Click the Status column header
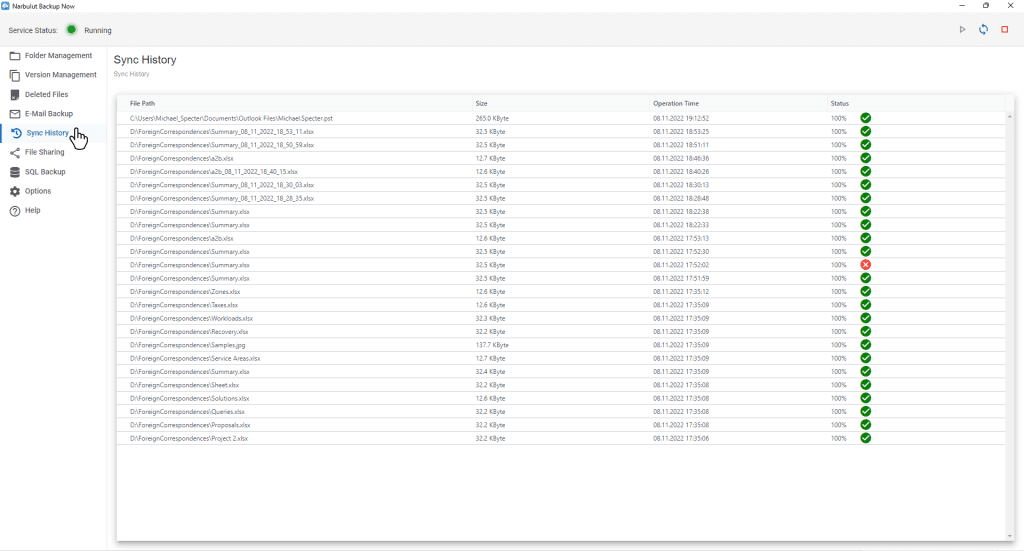Image resolution: width=1024 pixels, height=551 pixels. point(840,103)
